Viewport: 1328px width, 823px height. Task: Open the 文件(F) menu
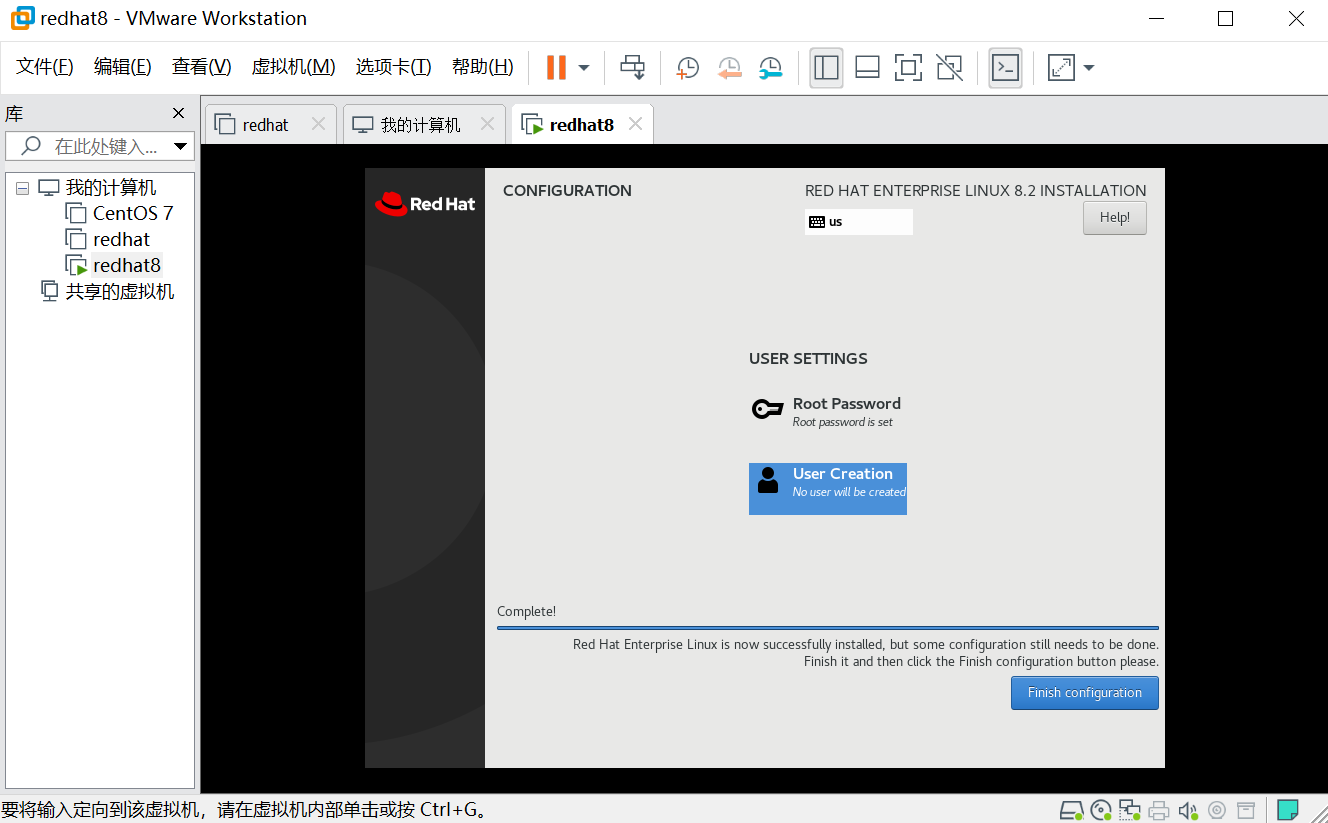pos(45,67)
